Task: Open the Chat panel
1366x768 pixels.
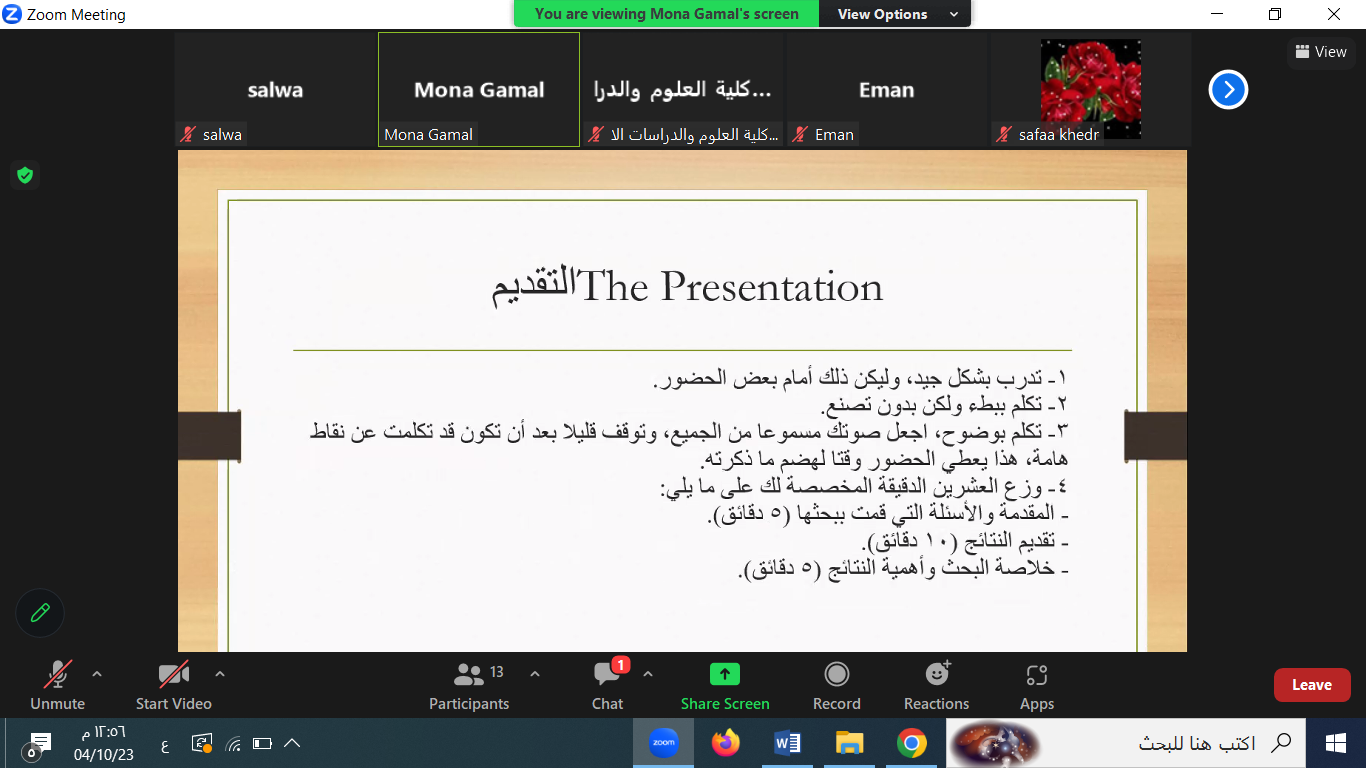Action: [x=607, y=686]
